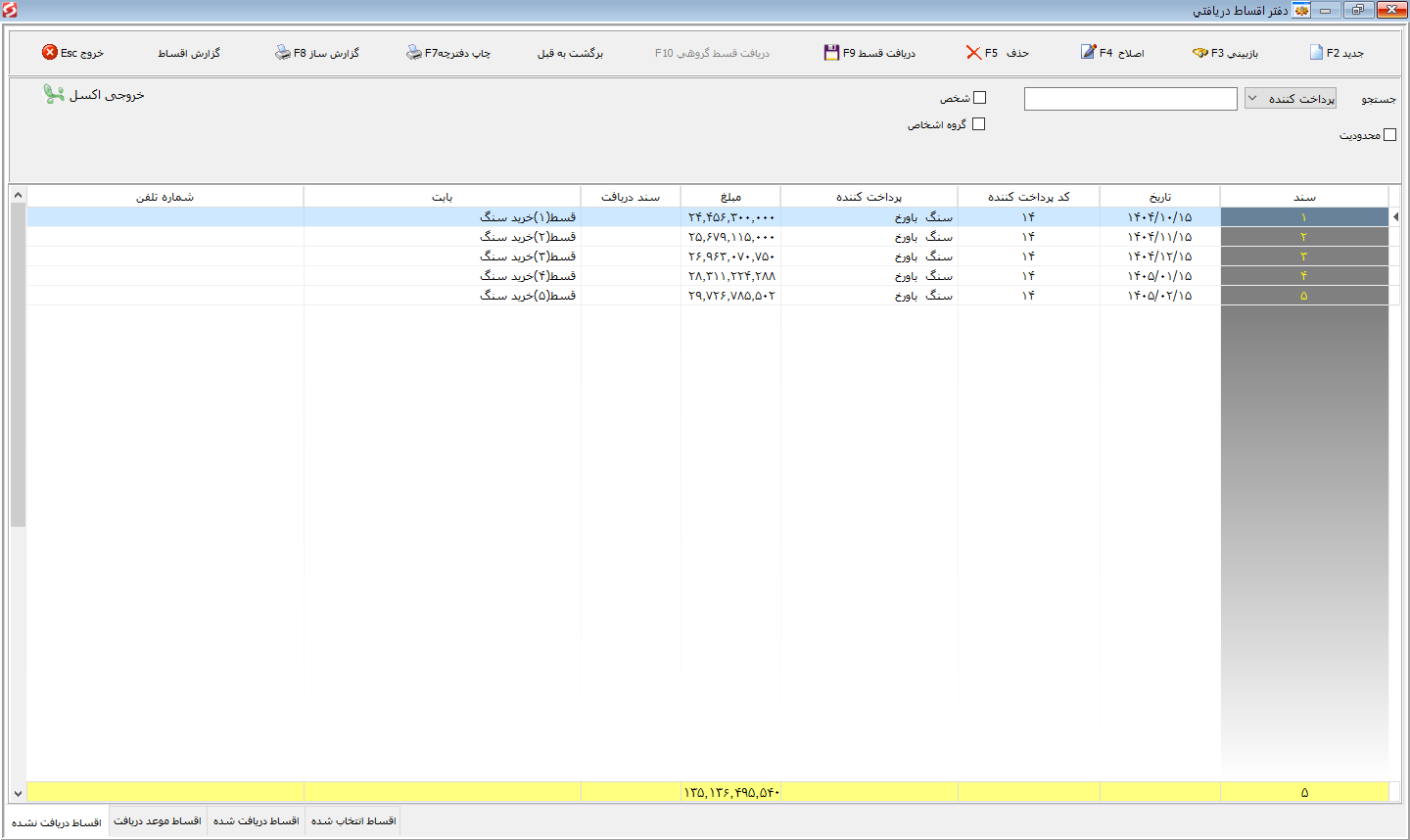Click the amount ۲۹,۷۲۶,۷۸۵,۵۰۲

[x=730, y=296]
